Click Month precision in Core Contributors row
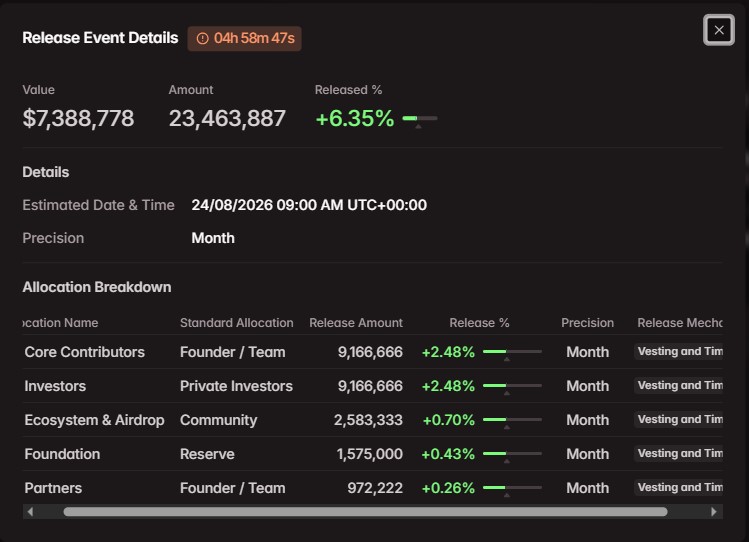This screenshot has height=542, width=749. [588, 352]
